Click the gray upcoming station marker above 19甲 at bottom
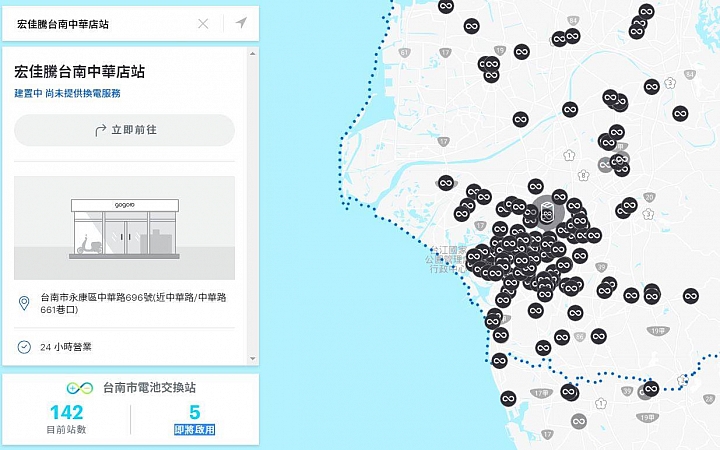This screenshot has height=450, width=720. (x=579, y=421)
